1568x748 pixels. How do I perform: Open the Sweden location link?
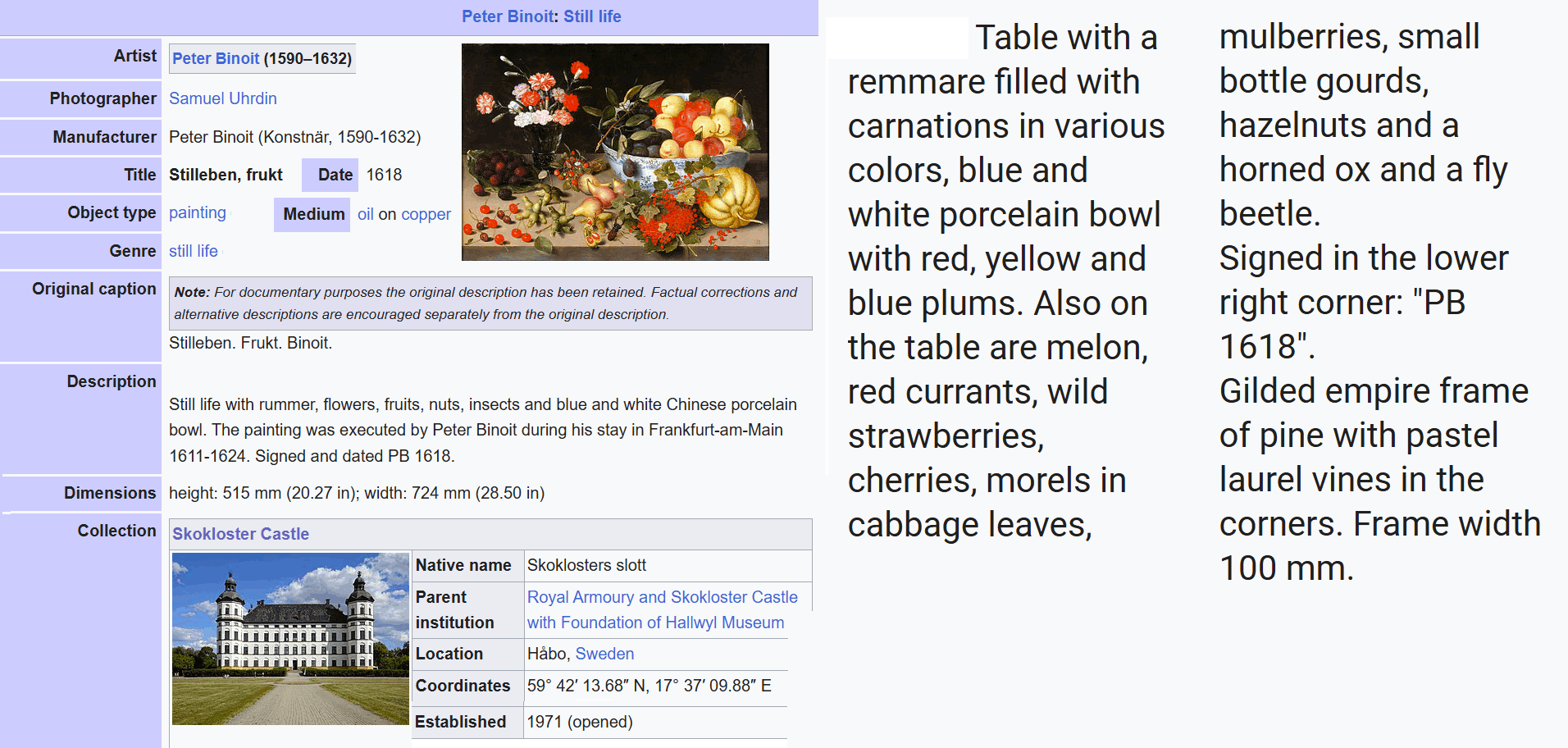tap(604, 654)
